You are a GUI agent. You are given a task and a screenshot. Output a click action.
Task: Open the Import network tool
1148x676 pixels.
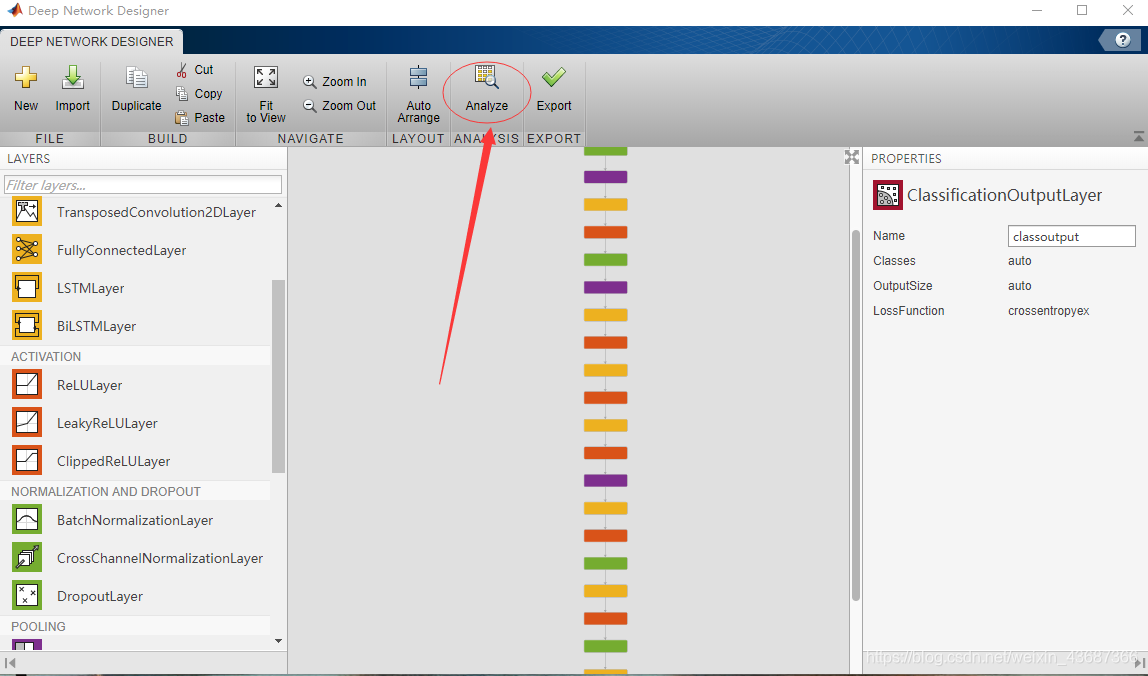(72, 89)
